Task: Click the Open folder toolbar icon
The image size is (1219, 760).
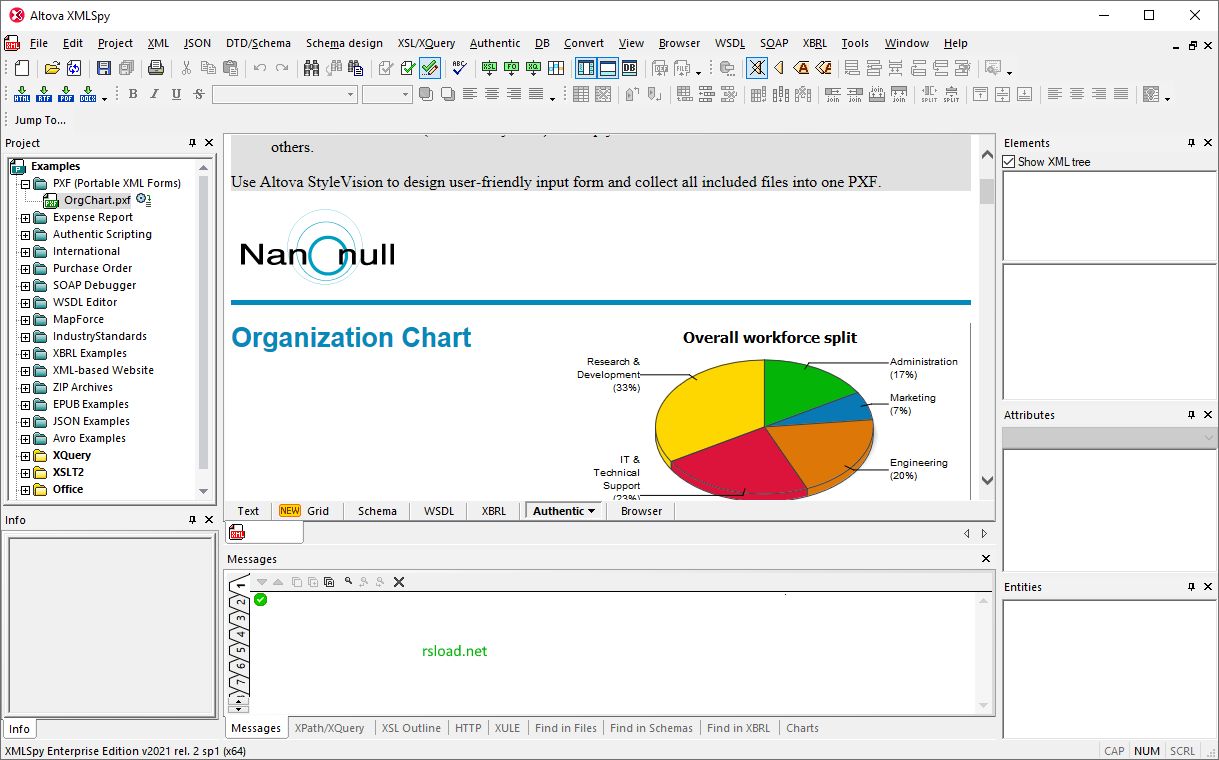Action: 52,68
